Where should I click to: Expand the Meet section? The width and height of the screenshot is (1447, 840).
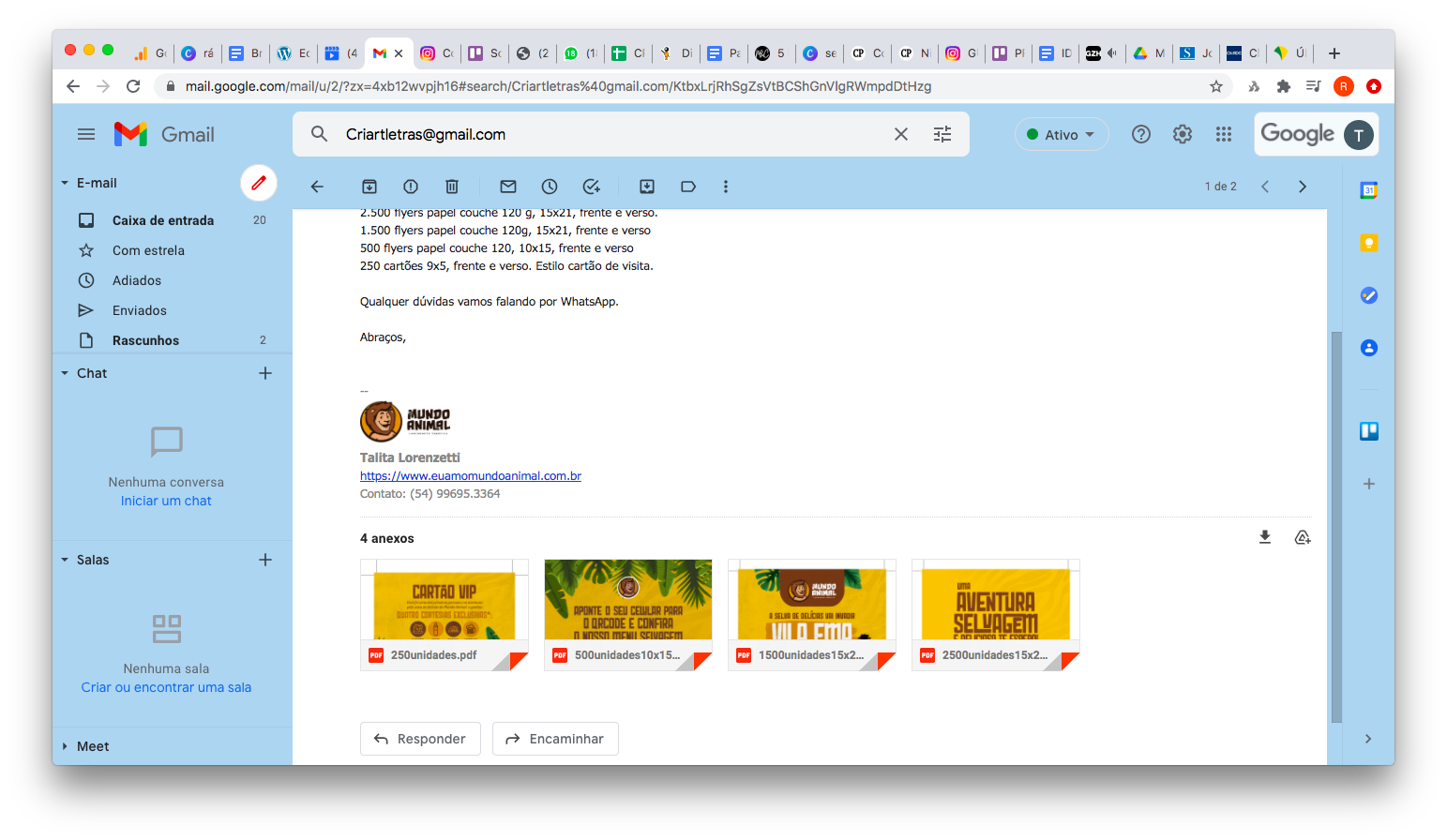pos(65,746)
